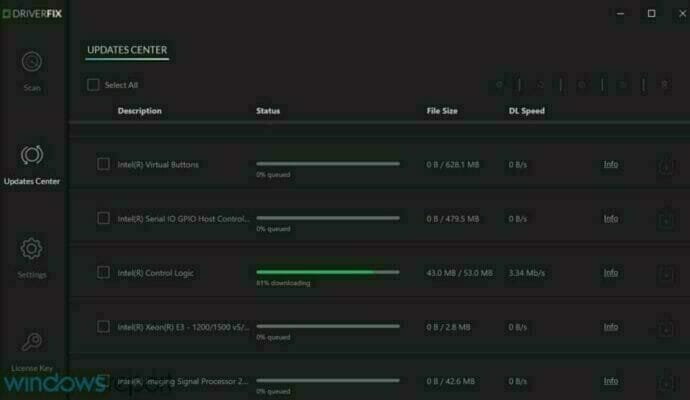The image size is (690, 400).
Task: Open Info link for Intel(R) Virtual Buttons
Action: tap(610, 164)
